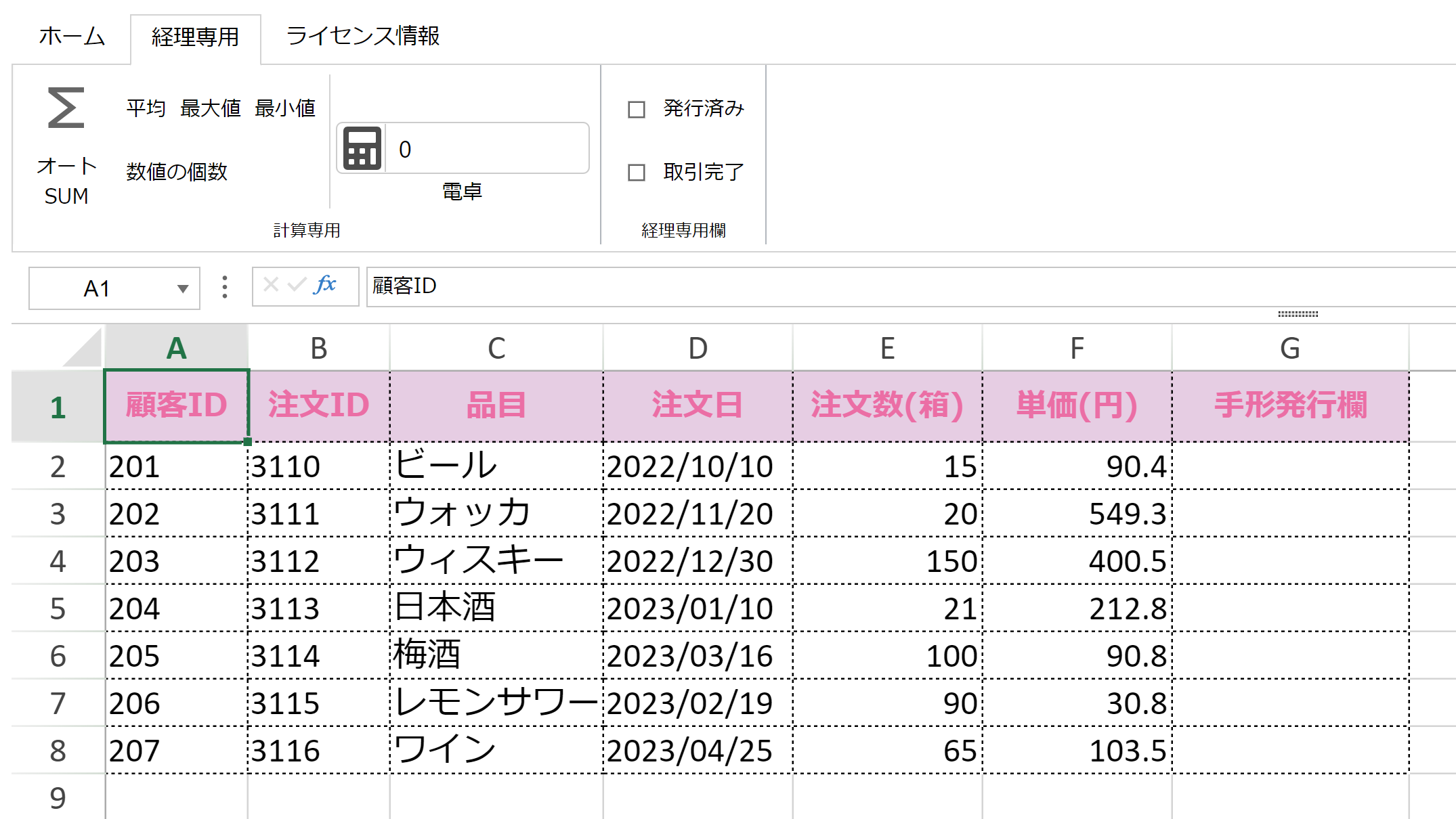Select column G header
This screenshot has width=1456, height=819.
click(x=1291, y=348)
